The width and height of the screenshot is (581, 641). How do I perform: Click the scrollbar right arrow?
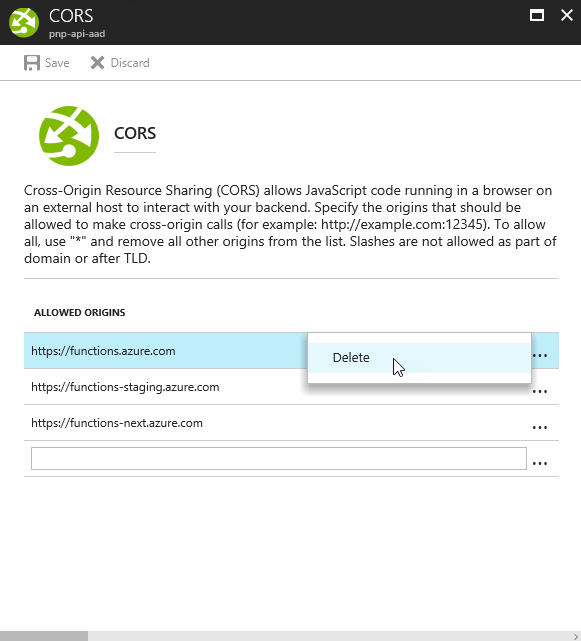coord(576,636)
